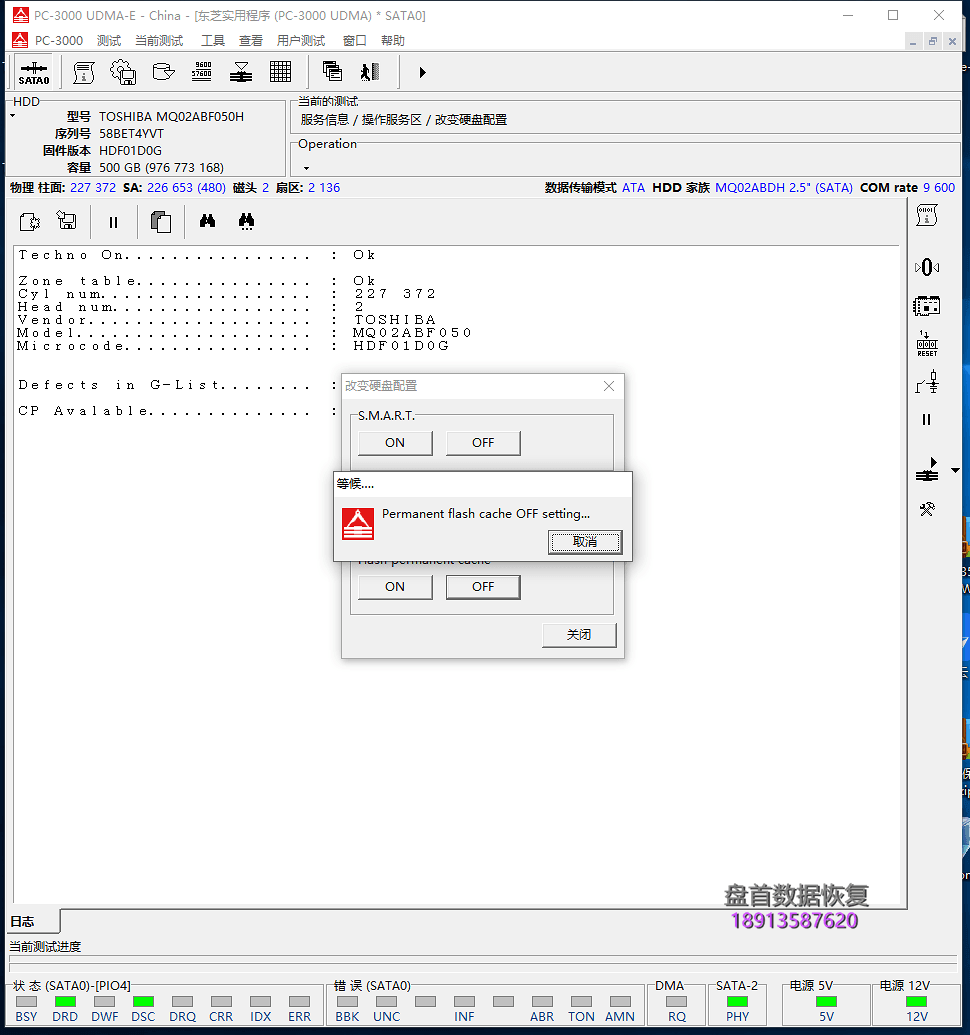Expand the Operation dropdown arrow
This screenshot has width=970, height=1035.
(x=306, y=168)
